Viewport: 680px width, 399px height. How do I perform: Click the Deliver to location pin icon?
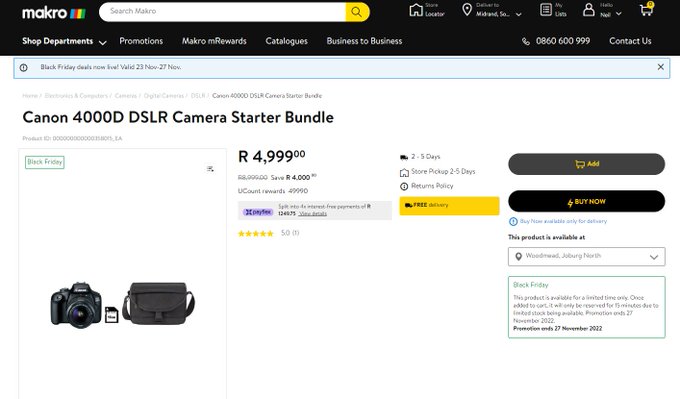coord(467,10)
